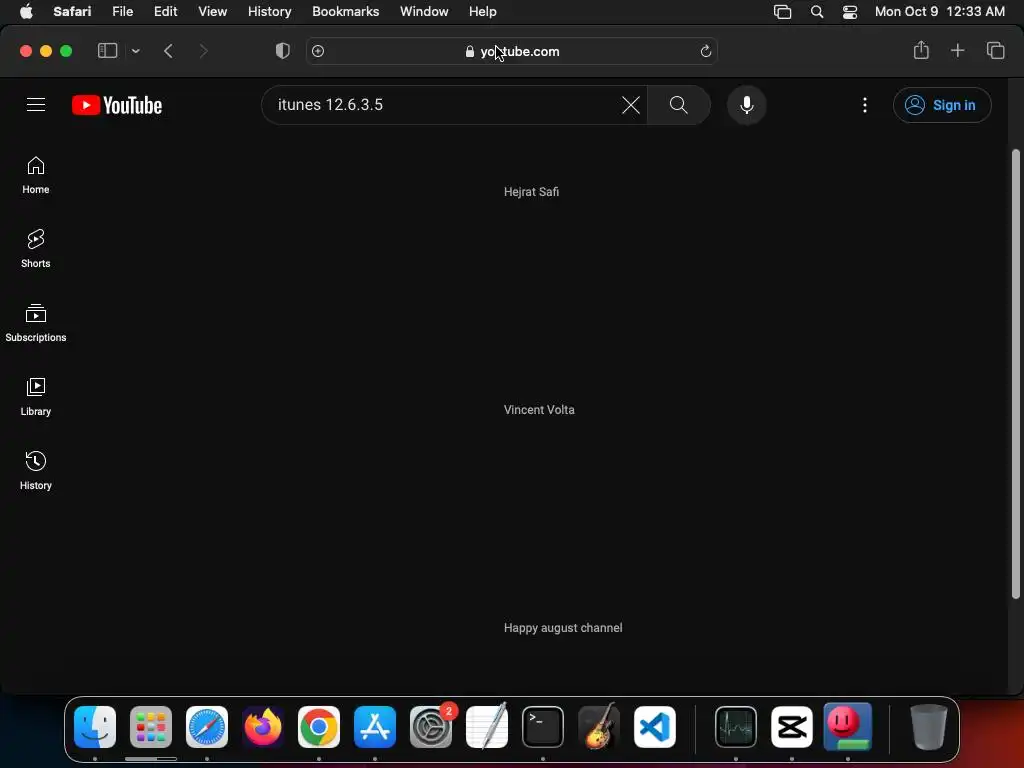1024x768 pixels.
Task: Click the YouTube logo
Action: (117, 105)
